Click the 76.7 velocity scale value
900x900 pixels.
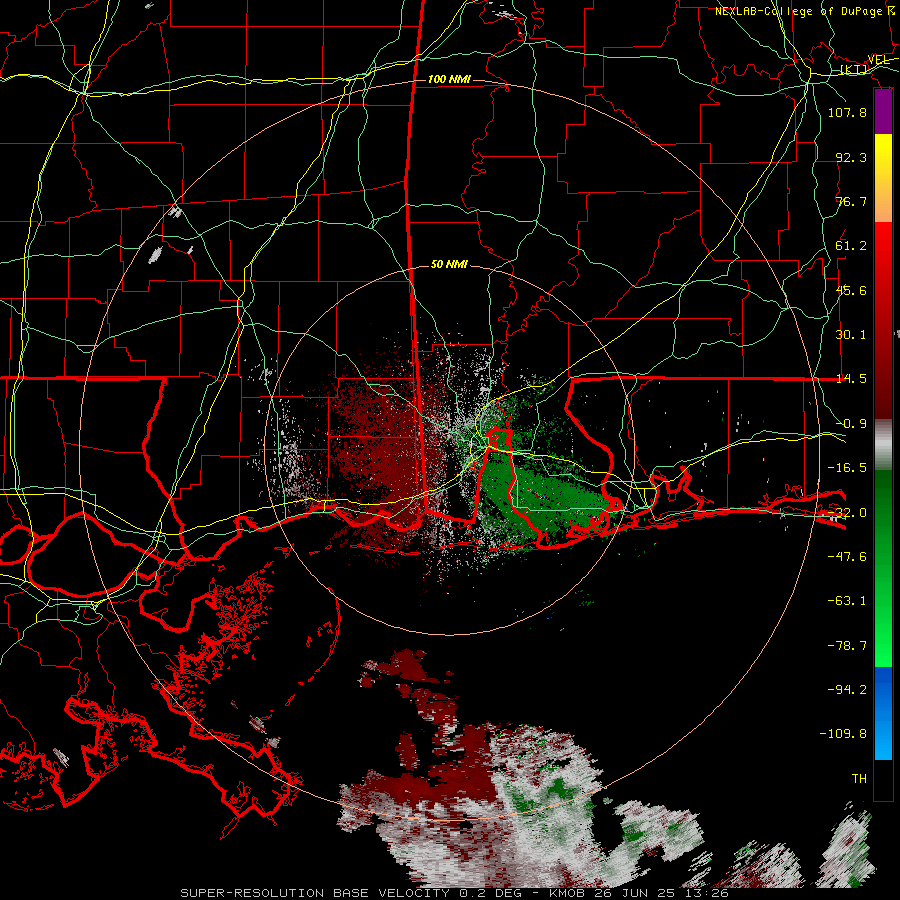tap(851, 201)
